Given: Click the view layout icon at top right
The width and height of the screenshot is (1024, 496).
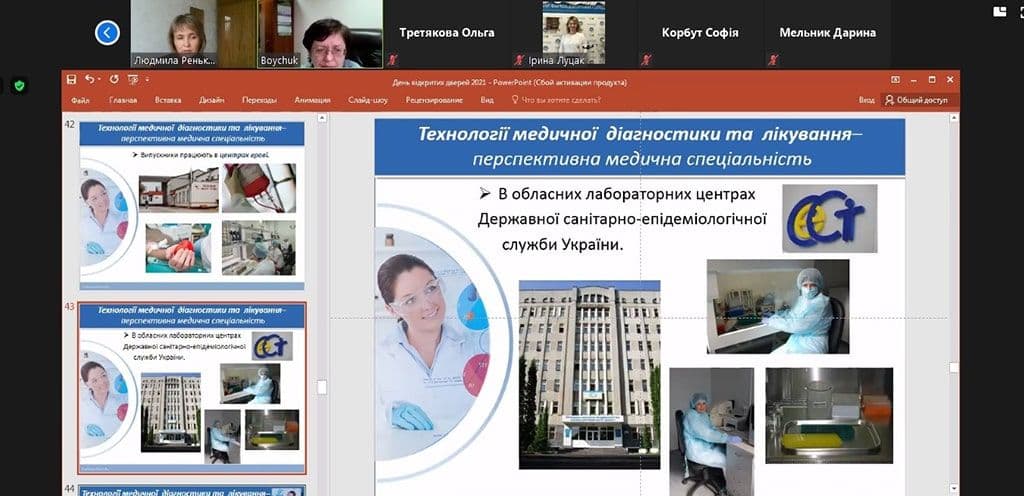Looking at the screenshot, I should point(999,11).
